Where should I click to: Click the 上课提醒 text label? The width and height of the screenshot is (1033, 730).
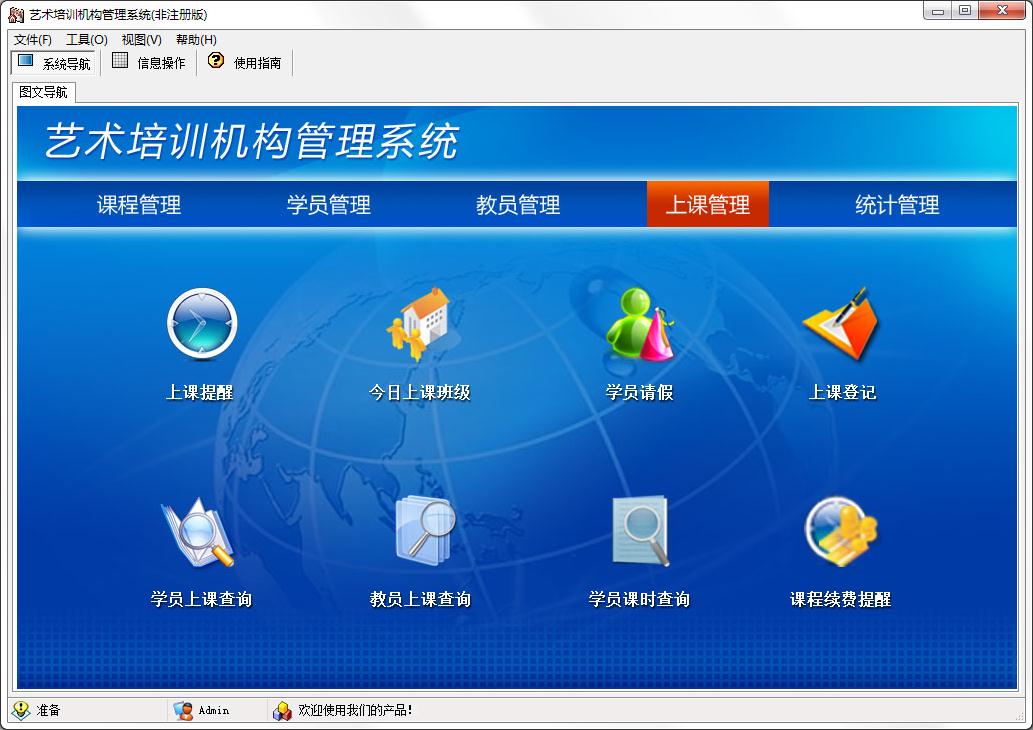click(200, 392)
